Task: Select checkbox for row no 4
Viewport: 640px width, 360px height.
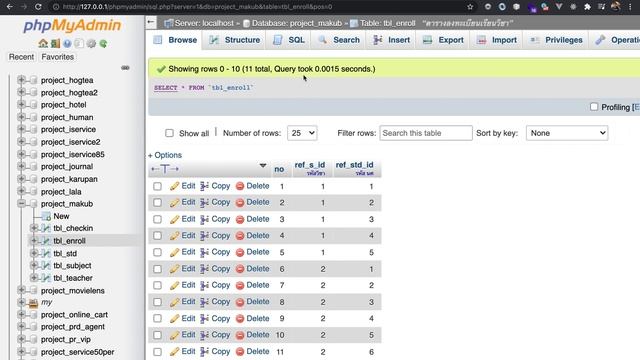Action: point(158,236)
